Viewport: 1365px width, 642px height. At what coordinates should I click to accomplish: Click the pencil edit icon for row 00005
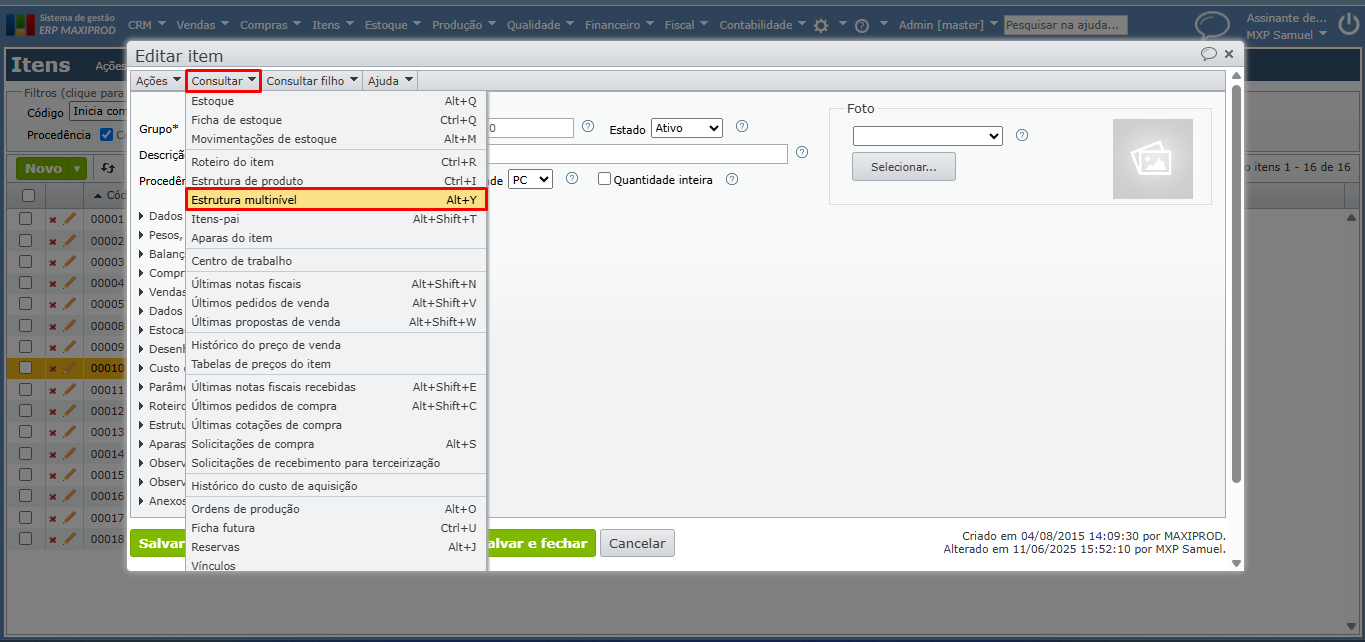pyautogui.click(x=70, y=303)
